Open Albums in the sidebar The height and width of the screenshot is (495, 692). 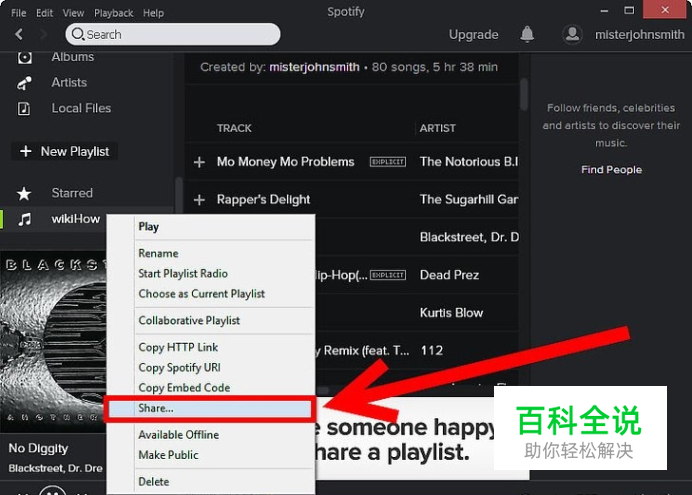coord(73,57)
